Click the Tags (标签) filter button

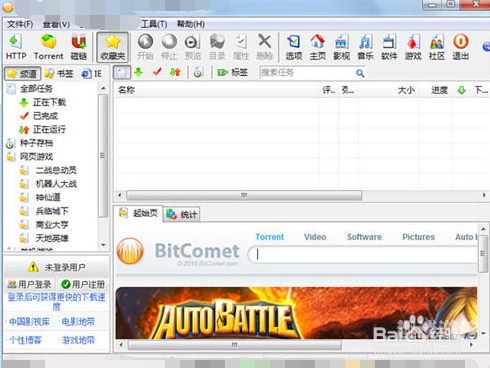(x=233, y=72)
